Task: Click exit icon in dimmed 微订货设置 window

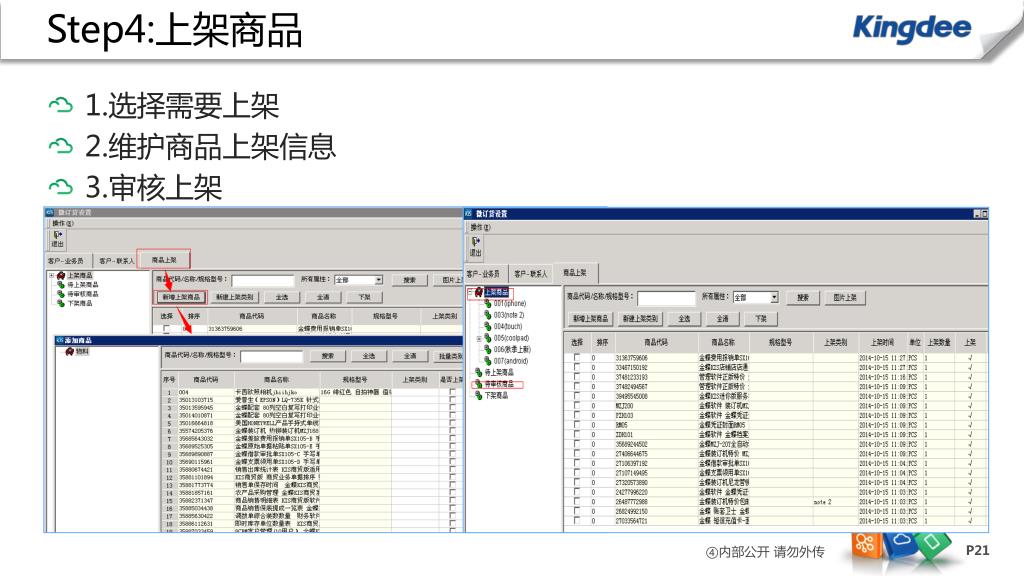Action: [x=57, y=235]
